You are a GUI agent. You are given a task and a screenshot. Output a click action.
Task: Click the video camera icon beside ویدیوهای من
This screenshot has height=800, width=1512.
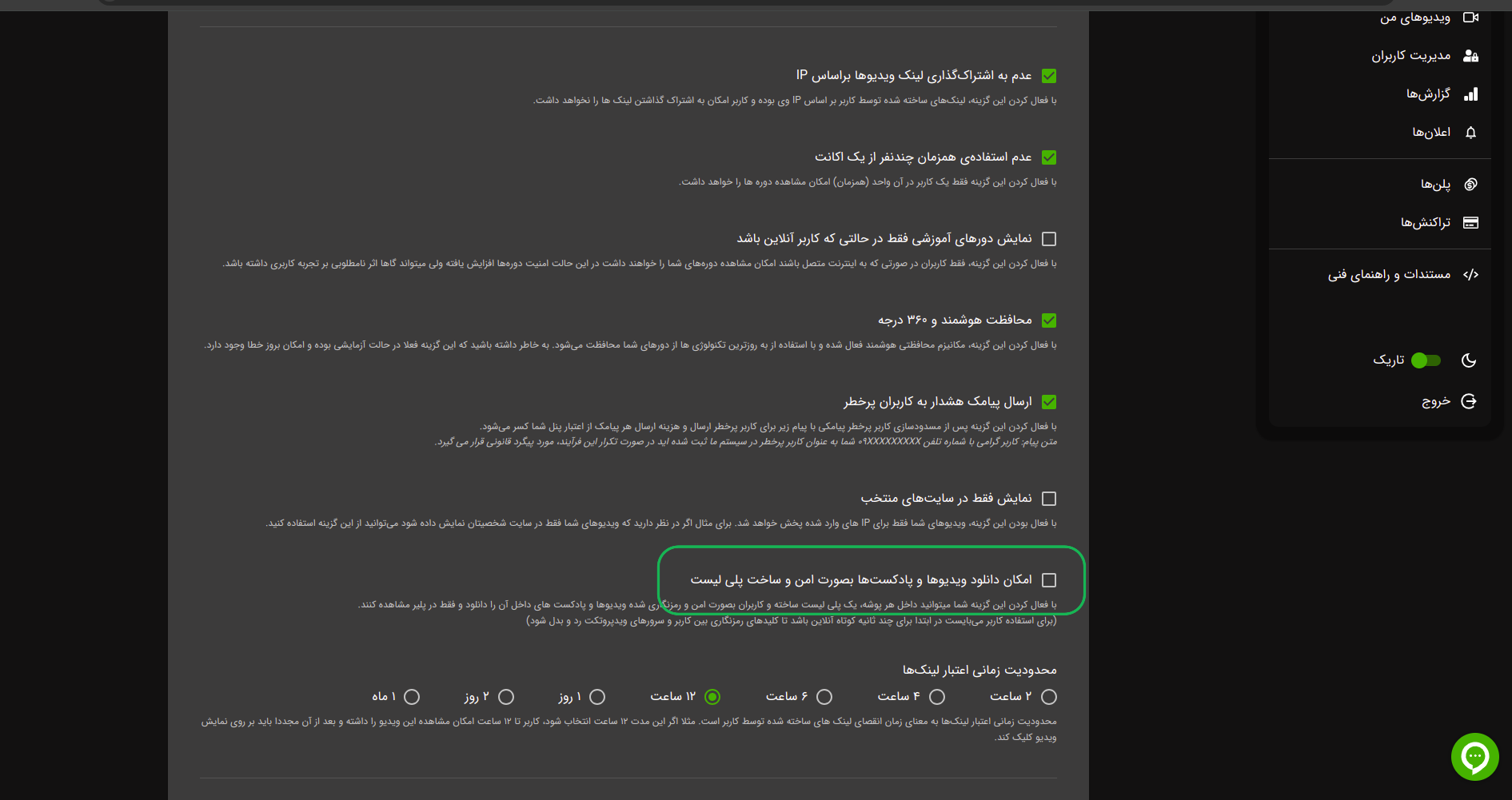1470,18
